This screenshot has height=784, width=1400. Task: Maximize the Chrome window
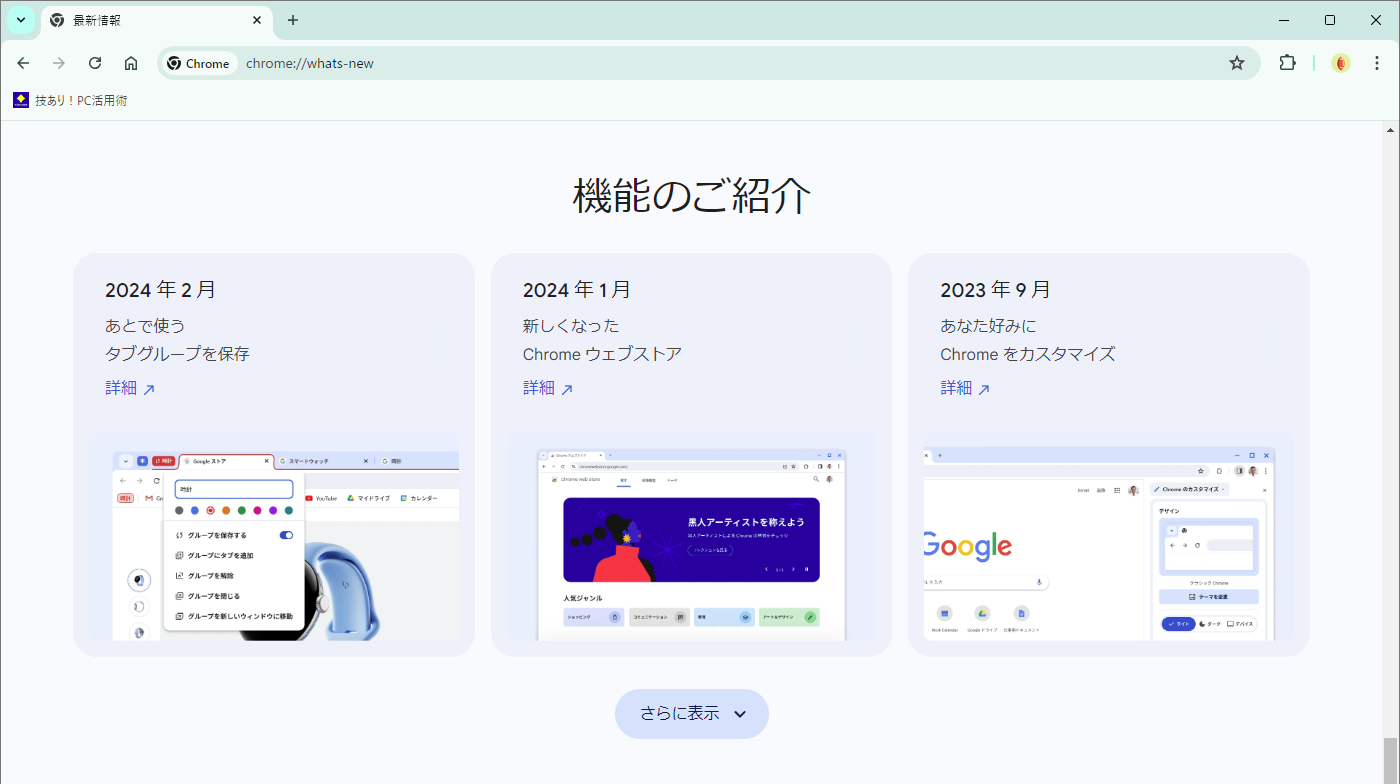1329,20
